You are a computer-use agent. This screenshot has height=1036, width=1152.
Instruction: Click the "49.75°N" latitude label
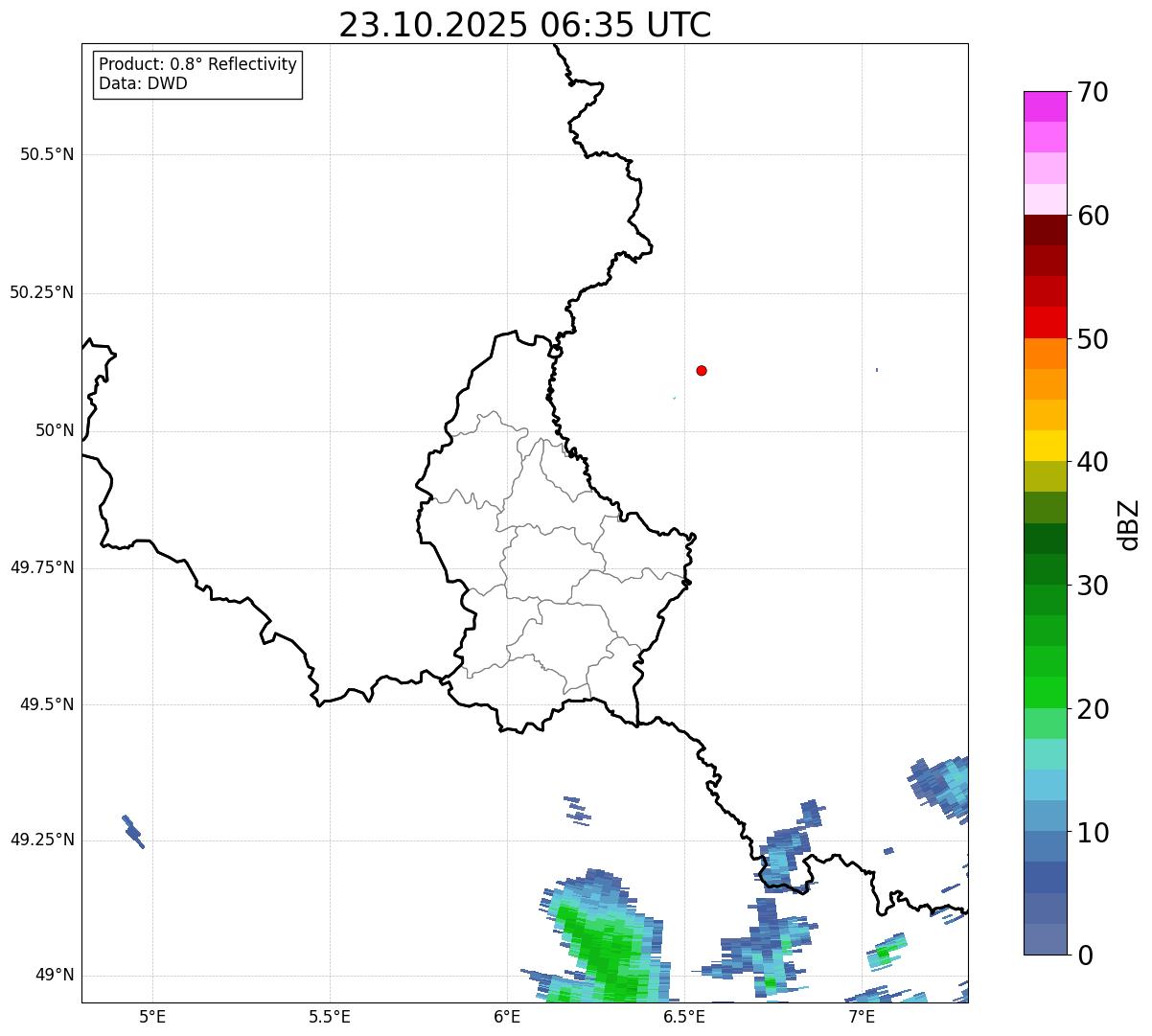pos(41,567)
